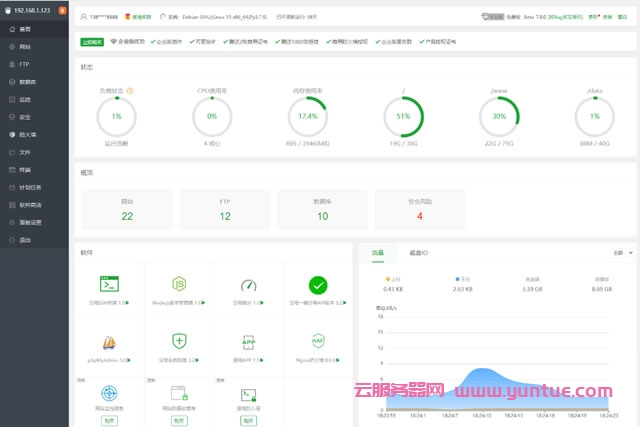Click the 安全风险 count card
640x427 pixels.
tap(420, 210)
